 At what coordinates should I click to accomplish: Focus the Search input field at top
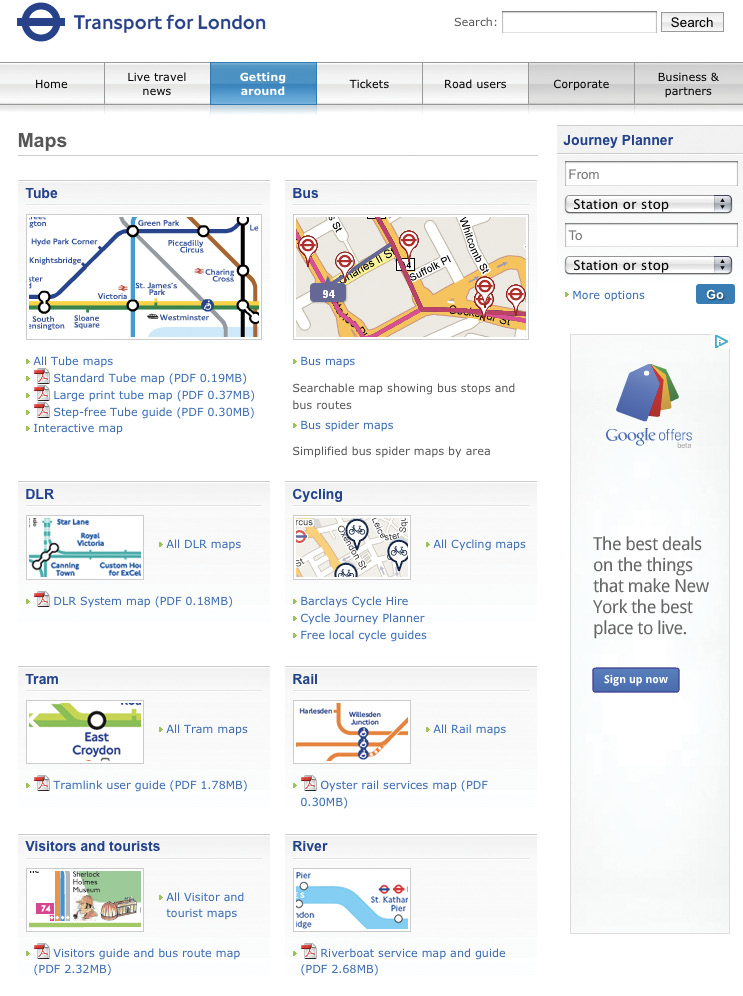[x=579, y=22]
